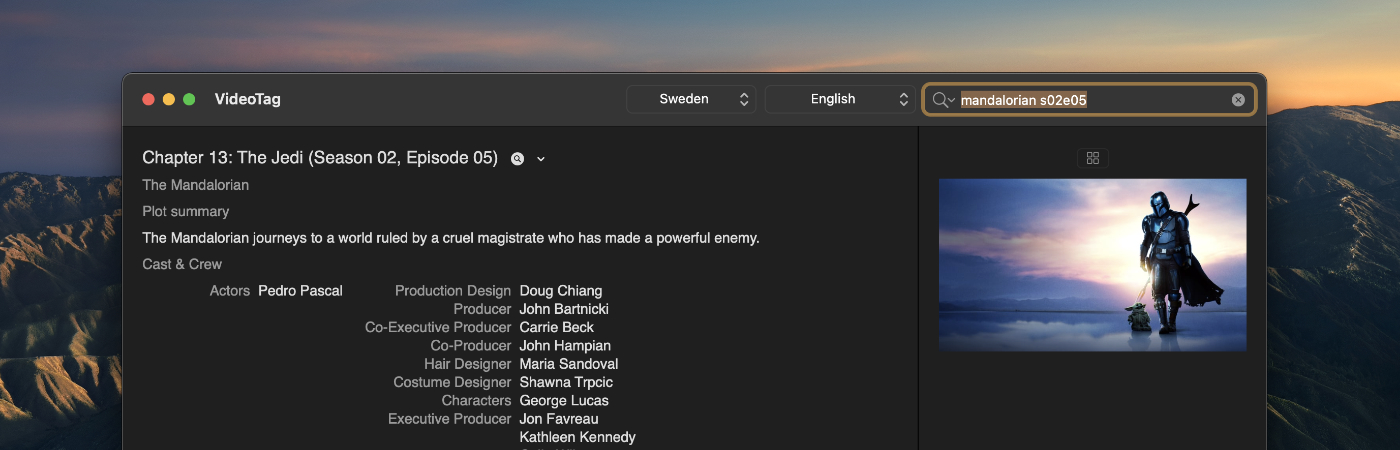The image size is (1400, 450).
Task: Click the green full-screen window button
Action: click(189, 99)
